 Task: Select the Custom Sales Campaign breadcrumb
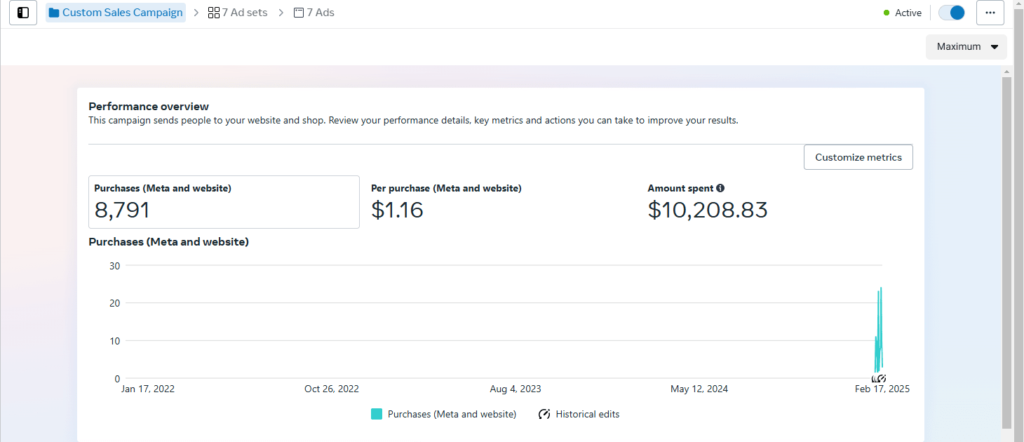122,13
